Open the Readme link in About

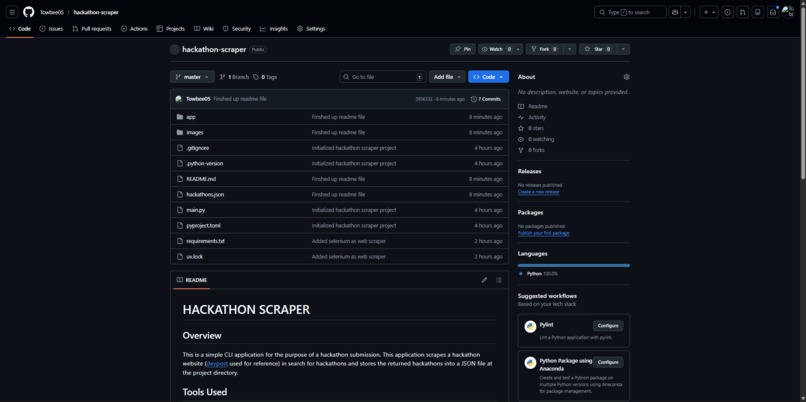pyautogui.click(x=533, y=106)
